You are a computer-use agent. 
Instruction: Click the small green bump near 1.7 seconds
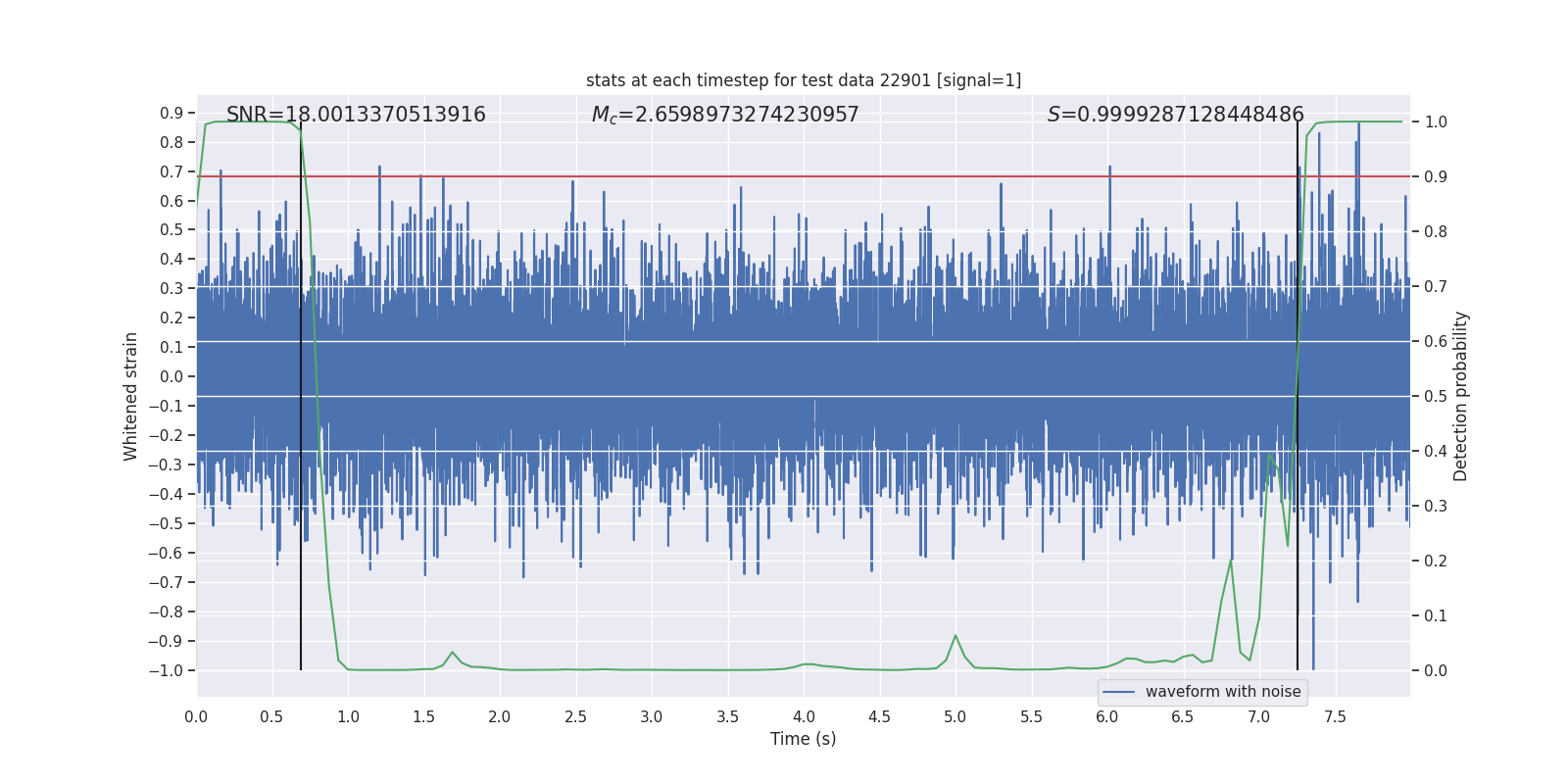tap(452, 653)
